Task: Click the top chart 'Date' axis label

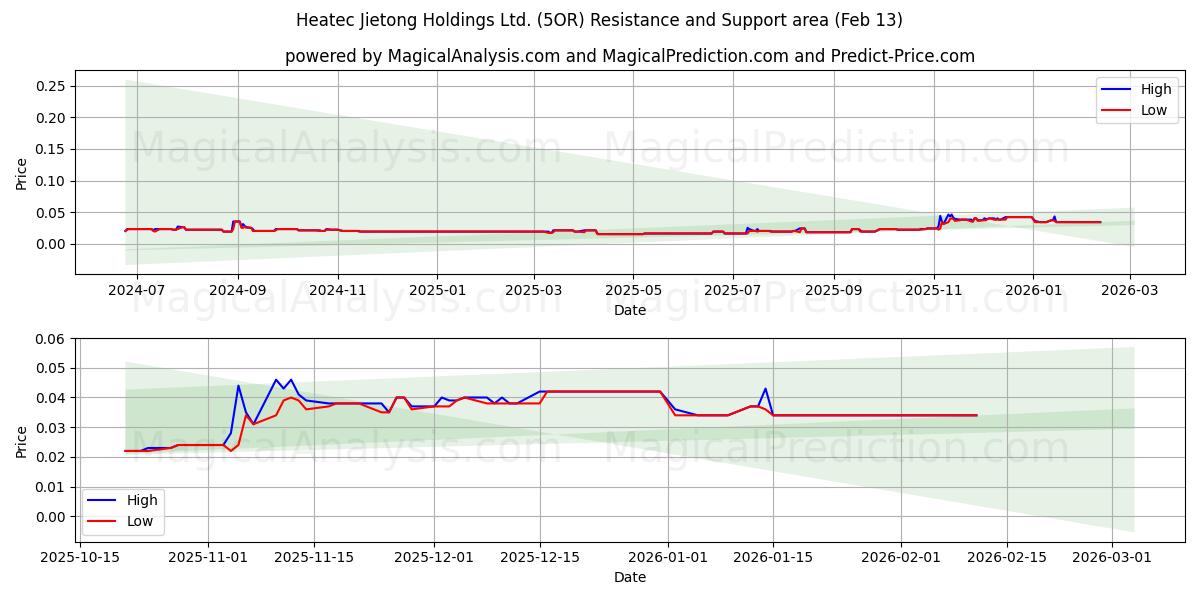Action: point(630,310)
